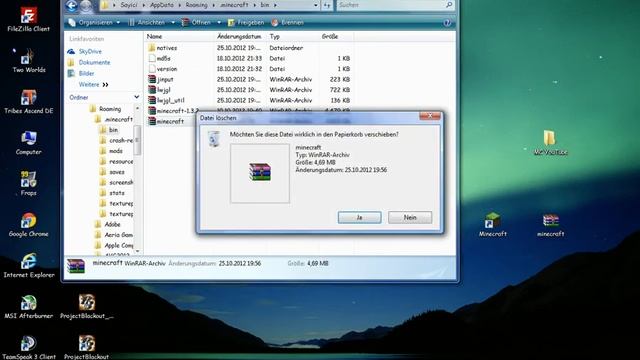Cancel deletion with Nein button
Viewport: 640px width, 360px height.
(410, 217)
